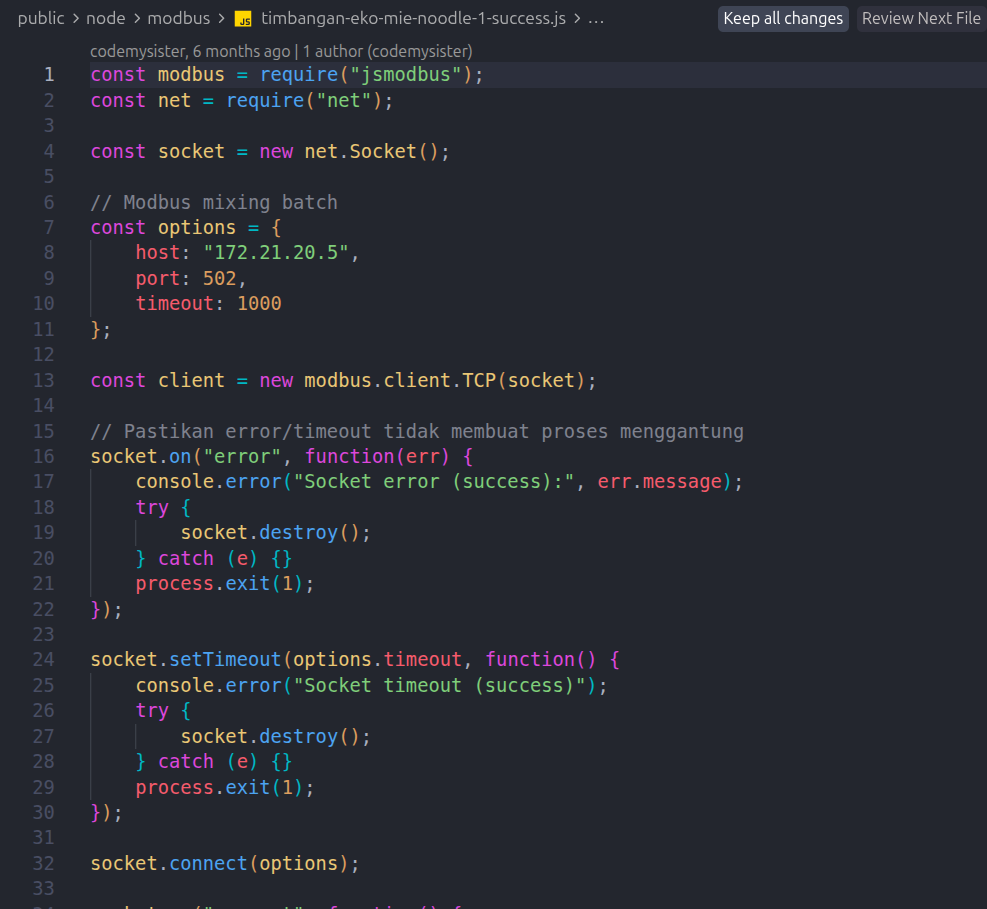Click the port value 502
The height and width of the screenshot is (909, 987).
tap(220, 279)
